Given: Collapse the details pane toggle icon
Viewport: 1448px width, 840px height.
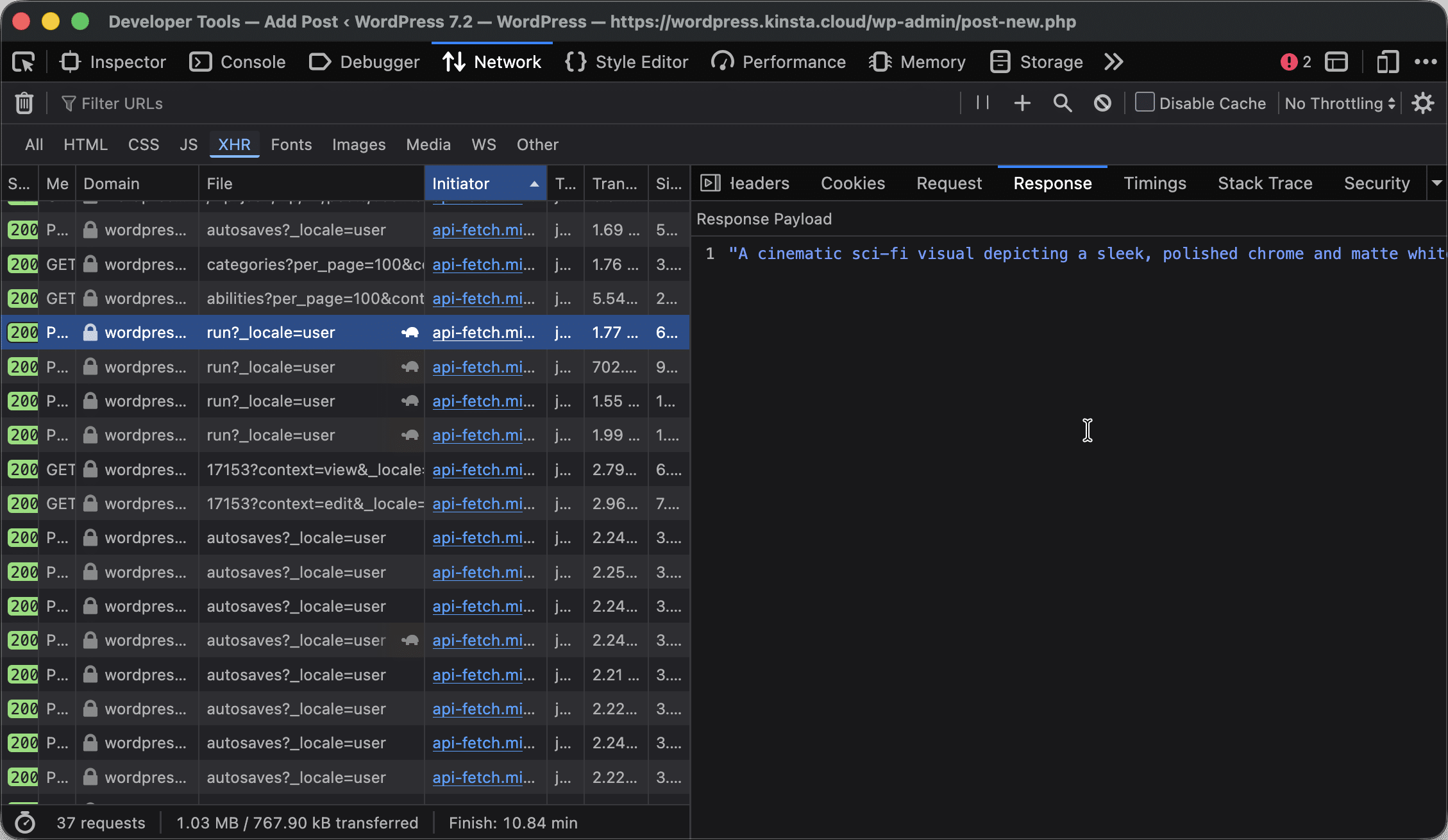Looking at the screenshot, I should click(710, 183).
